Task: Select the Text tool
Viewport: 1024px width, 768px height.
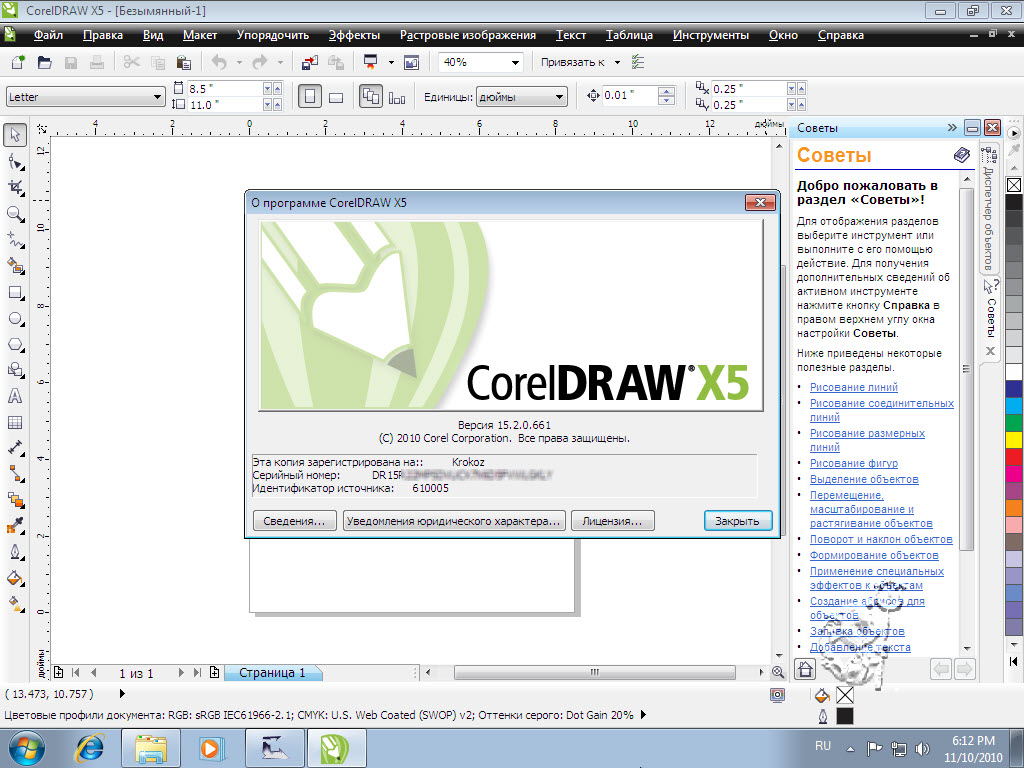Action: (15, 396)
